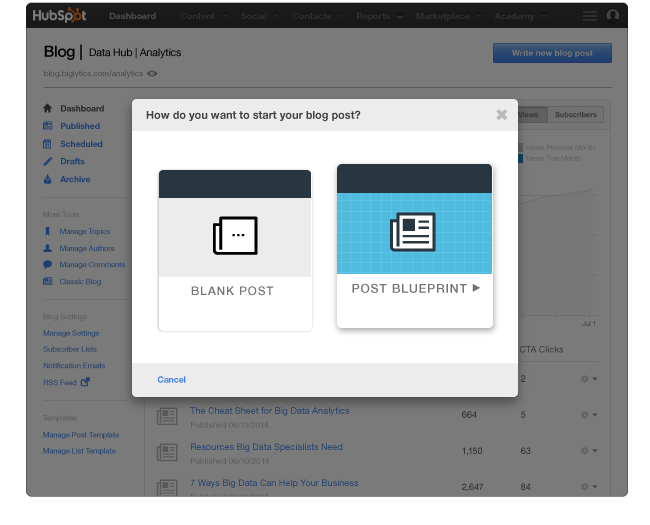This screenshot has height=525, width=650.
Task: Switch to the Subscribers tab
Action: click(x=575, y=114)
